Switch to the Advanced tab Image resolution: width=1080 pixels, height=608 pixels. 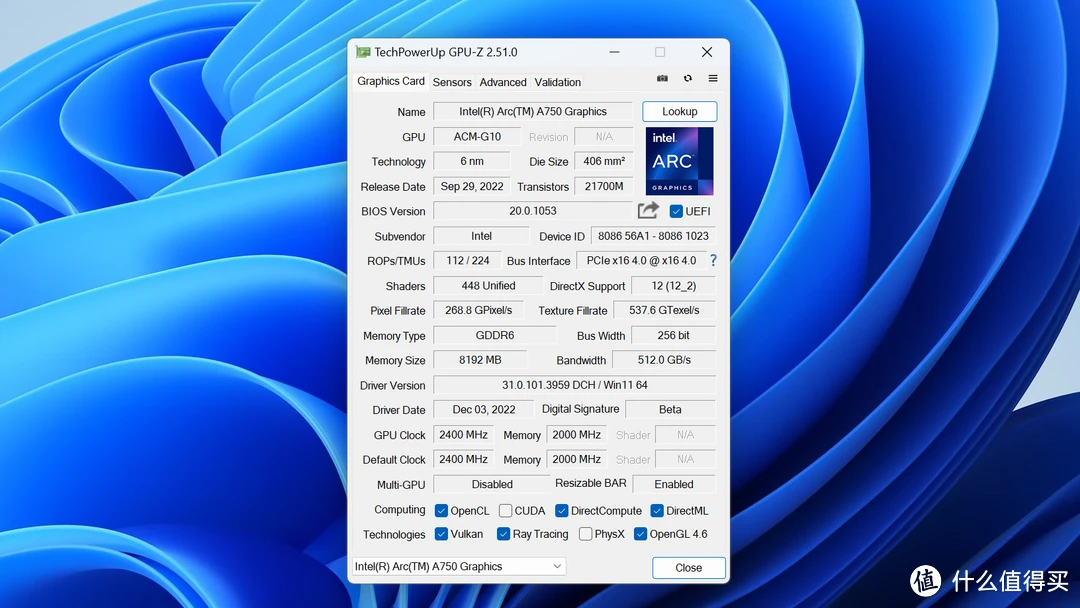(x=503, y=82)
